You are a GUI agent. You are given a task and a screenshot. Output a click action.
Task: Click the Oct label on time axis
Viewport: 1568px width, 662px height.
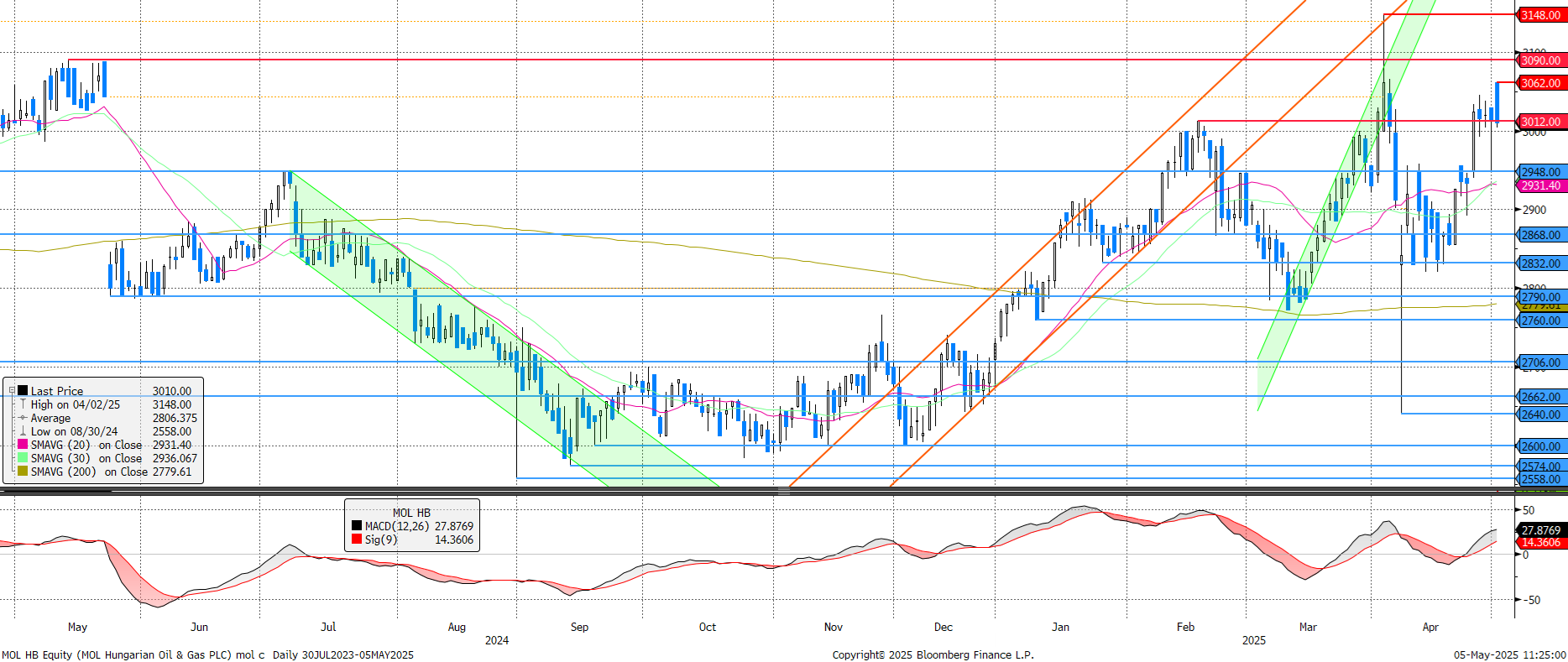tap(708, 627)
